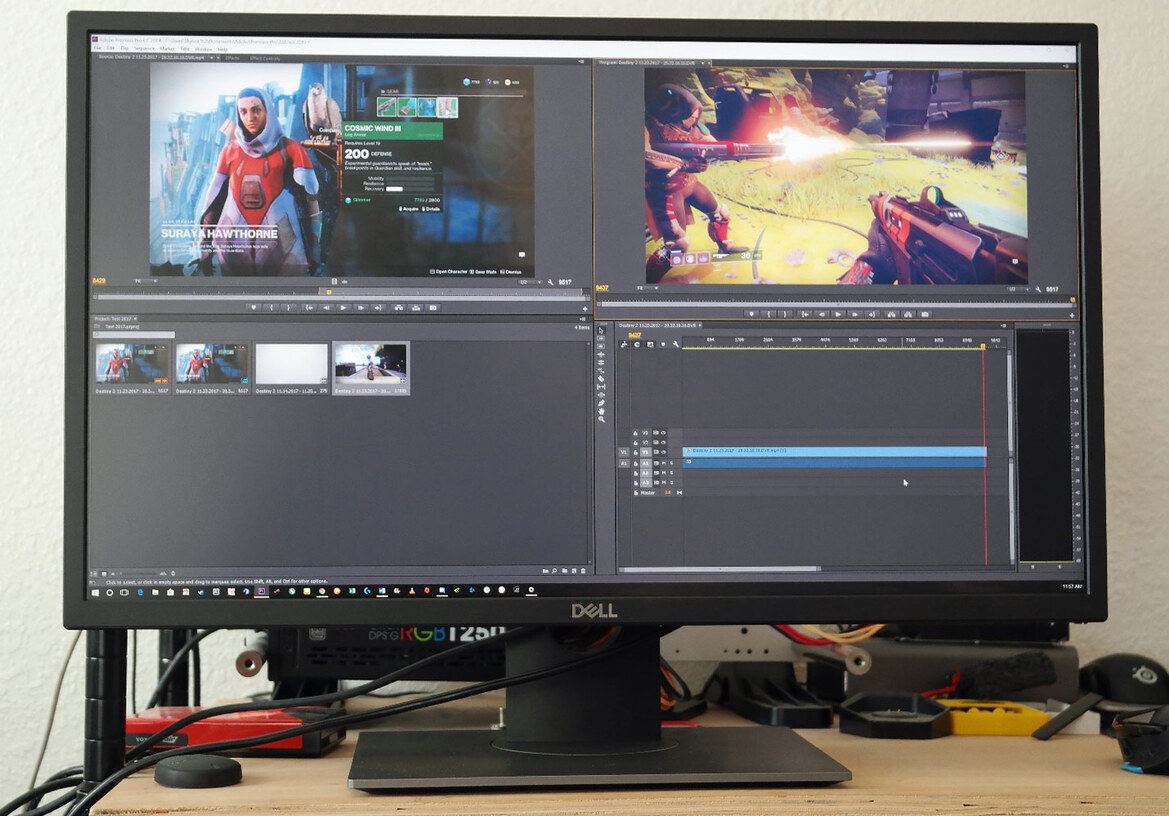Select the Slip tool

point(601,387)
